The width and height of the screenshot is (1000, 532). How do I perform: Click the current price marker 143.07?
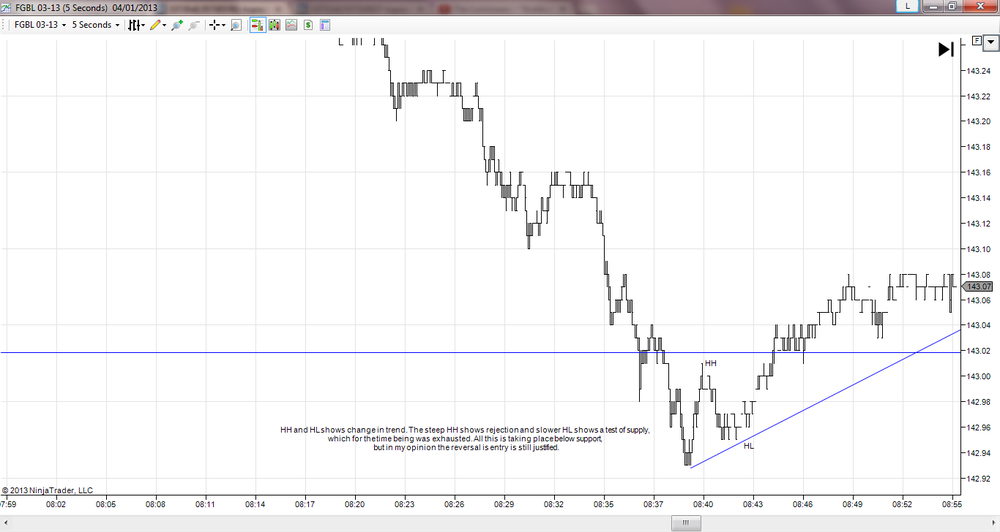click(x=979, y=287)
